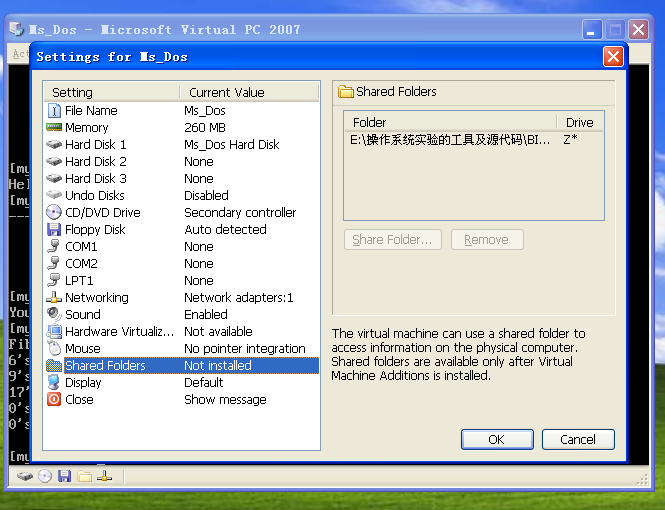Click the Networking adapter icon
665x510 pixels.
54,298
